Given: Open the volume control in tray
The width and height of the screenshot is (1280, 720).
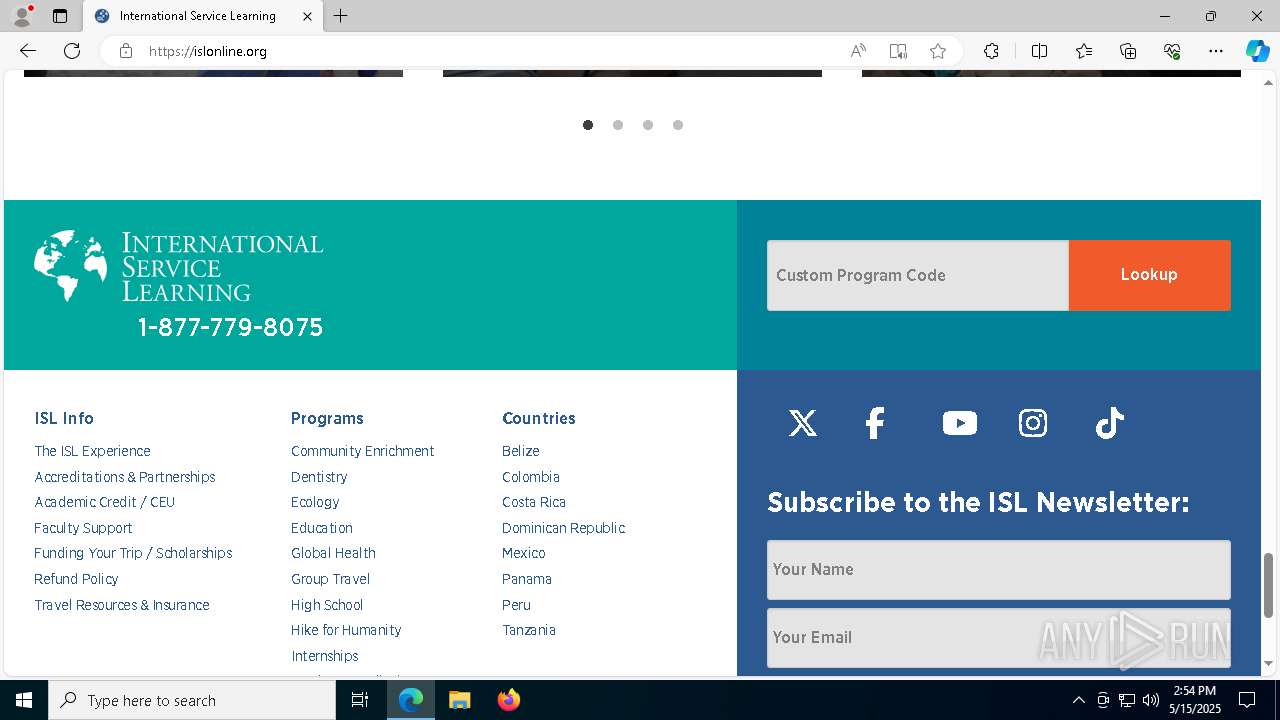Looking at the screenshot, I should pyautogui.click(x=1151, y=700).
